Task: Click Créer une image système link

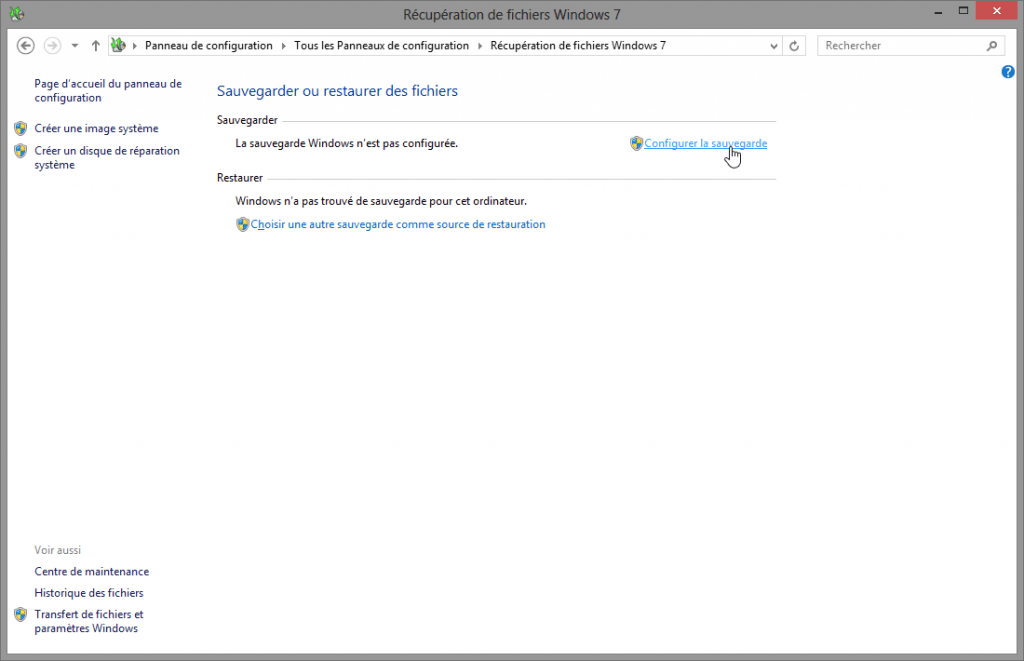Action: click(97, 129)
